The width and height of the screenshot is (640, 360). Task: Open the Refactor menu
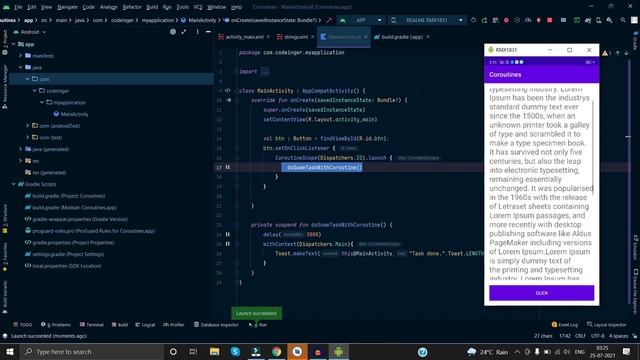tap(132, 7)
